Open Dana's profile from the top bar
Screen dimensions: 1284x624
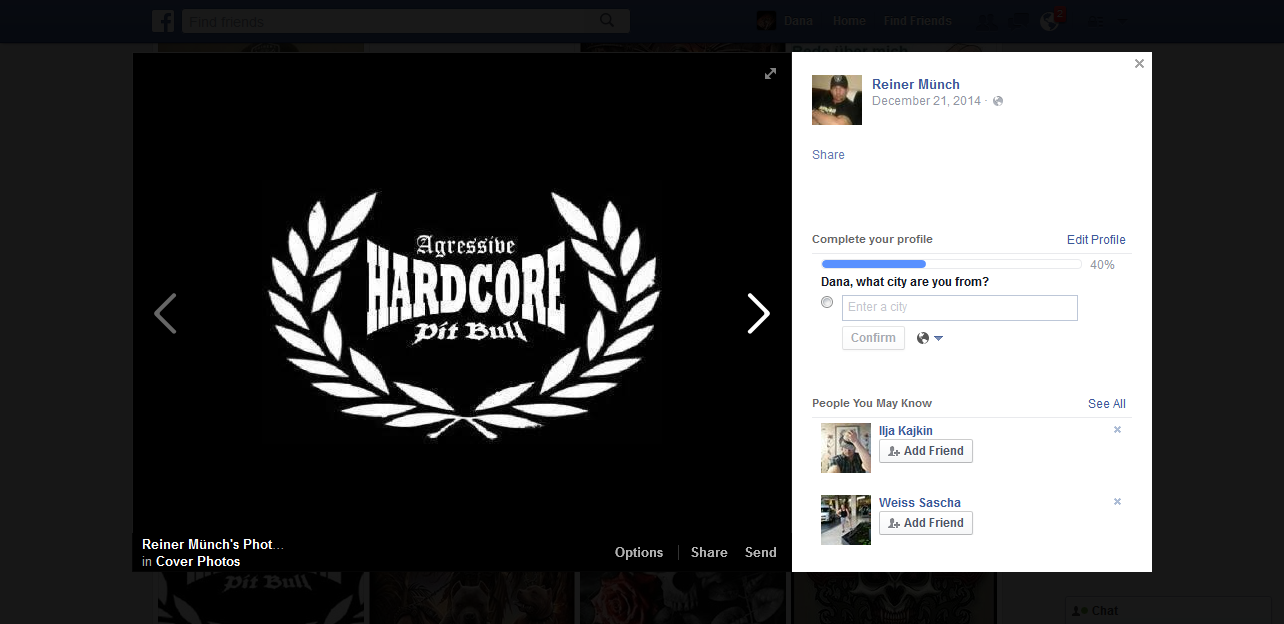798,21
